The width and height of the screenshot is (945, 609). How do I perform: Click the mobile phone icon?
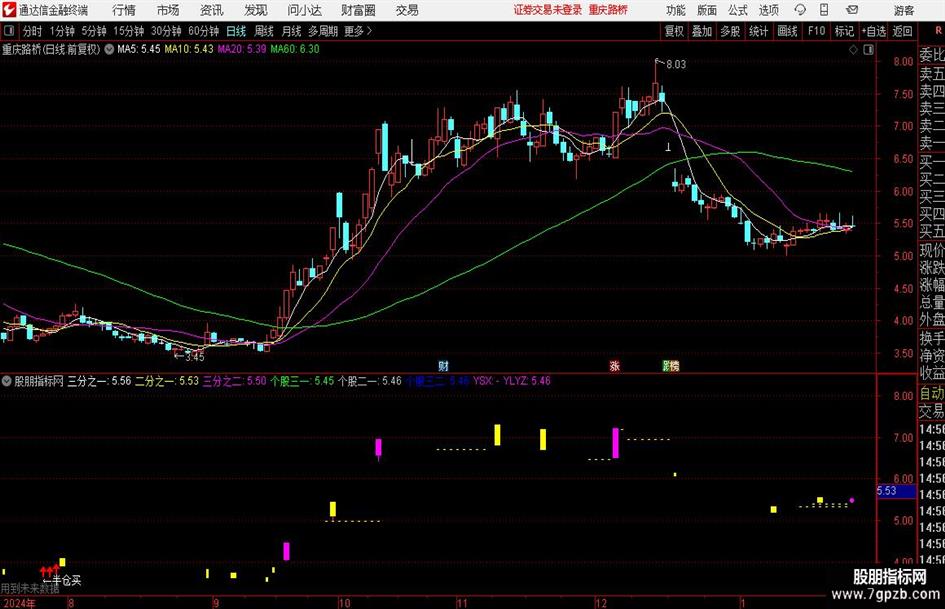pos(824,10)
